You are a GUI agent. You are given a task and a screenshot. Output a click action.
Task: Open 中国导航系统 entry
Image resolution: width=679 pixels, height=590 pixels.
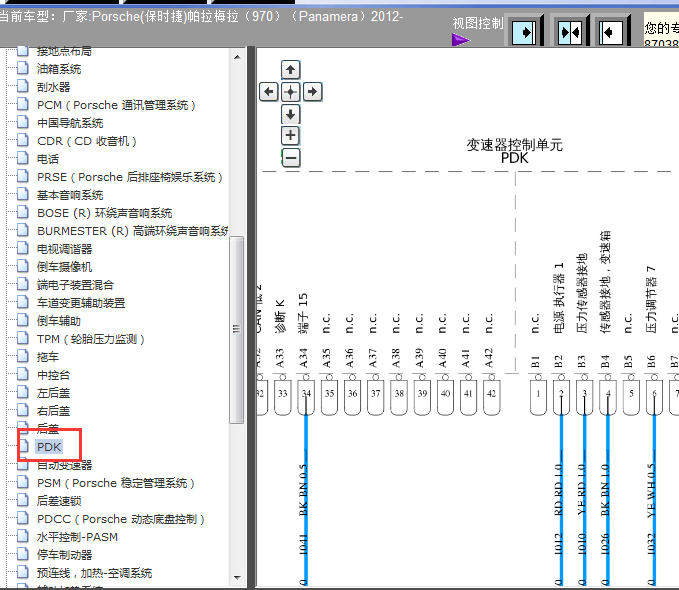coord(70,123)
